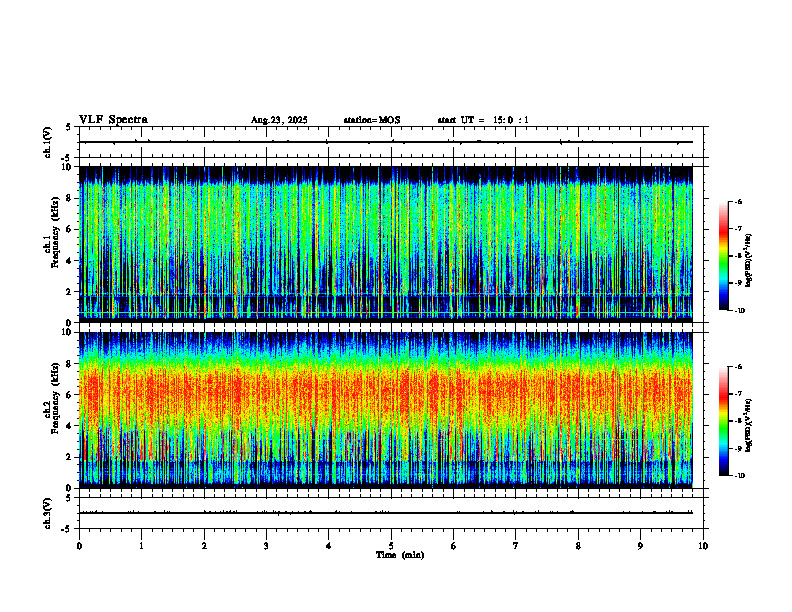Click the ch.1 color scale unit label
This screenshot has height=612, width=792.
749,261
